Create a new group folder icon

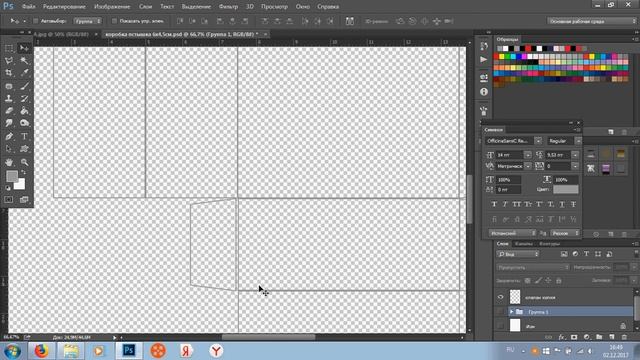tap(599, 337)
